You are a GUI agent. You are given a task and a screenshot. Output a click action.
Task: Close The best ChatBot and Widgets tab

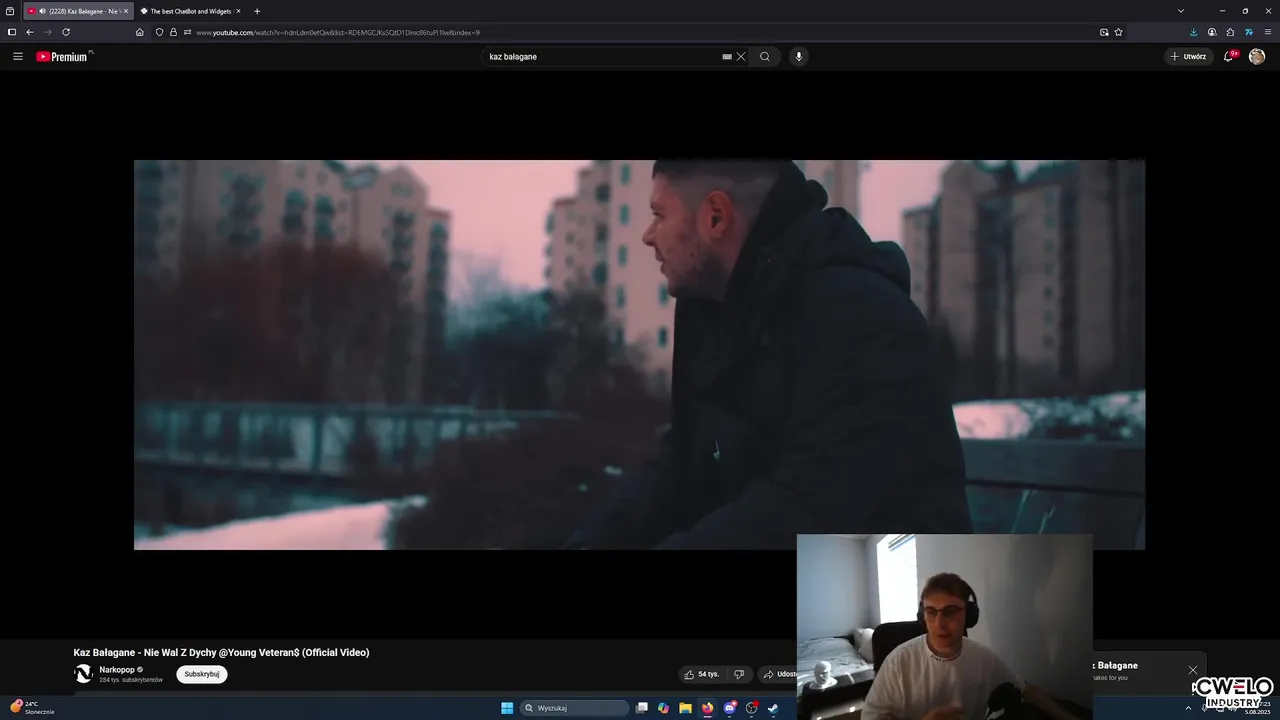[x=238, y=11]
